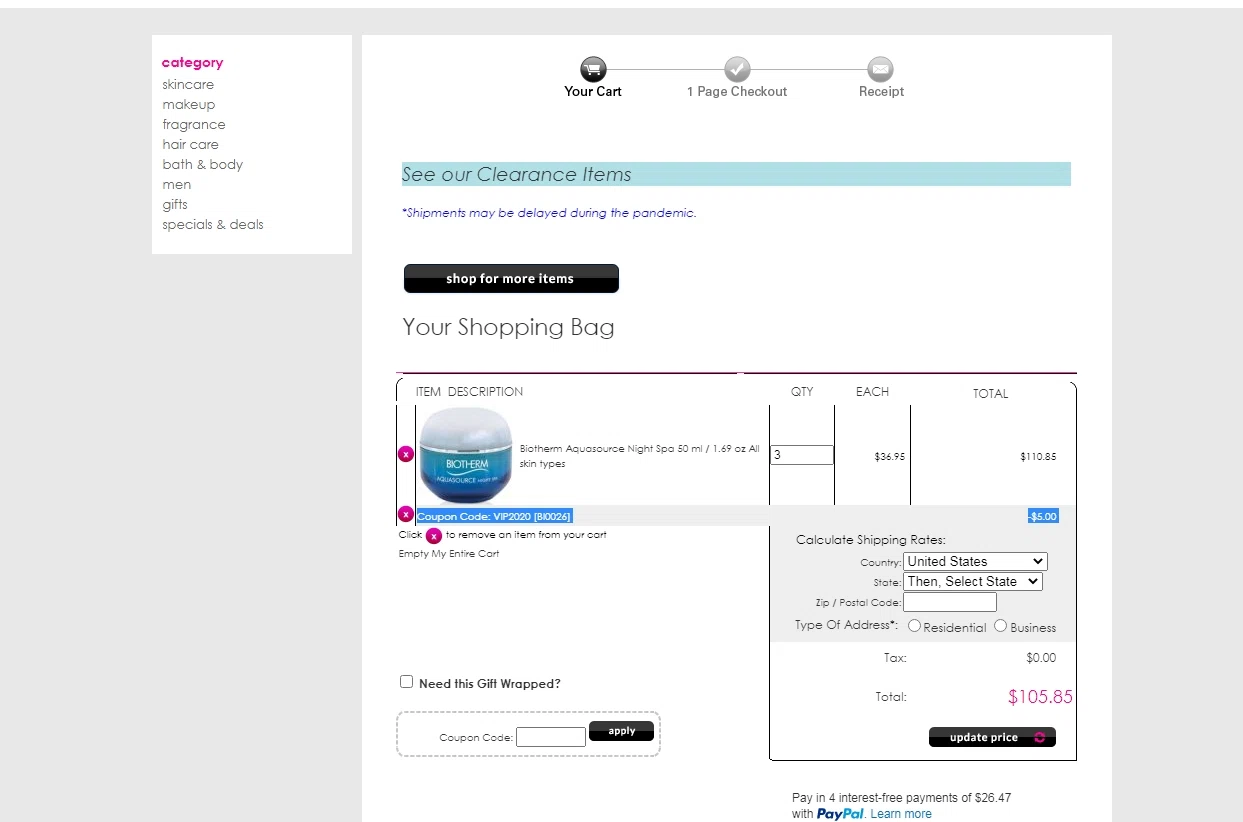Open the skincare category

point(188,84)
